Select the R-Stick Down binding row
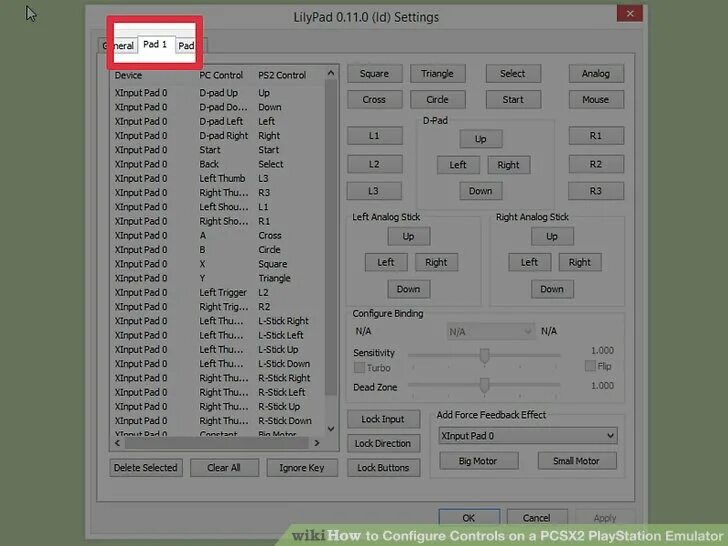Viewport: 728px width, 546px height. point(218,421)
